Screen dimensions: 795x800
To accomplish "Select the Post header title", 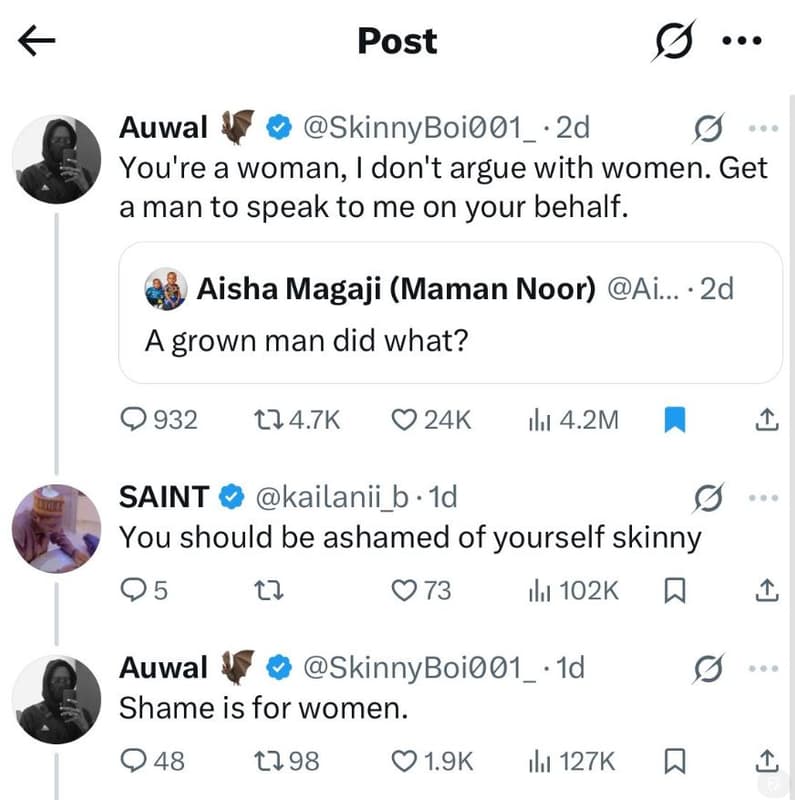I will click(397, 40).
